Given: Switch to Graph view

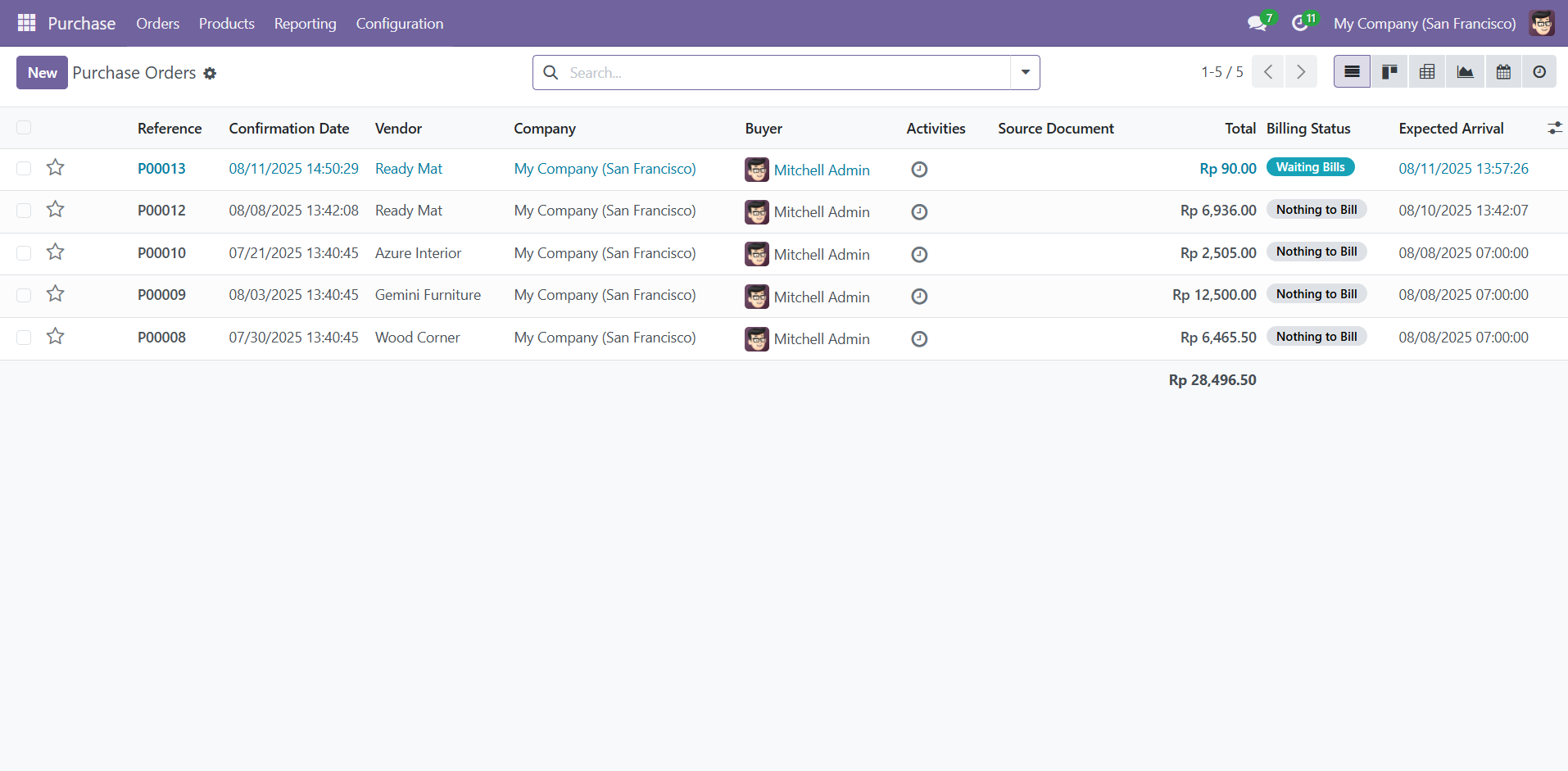Looking at the screenshot, I should tap(1465, 72).
